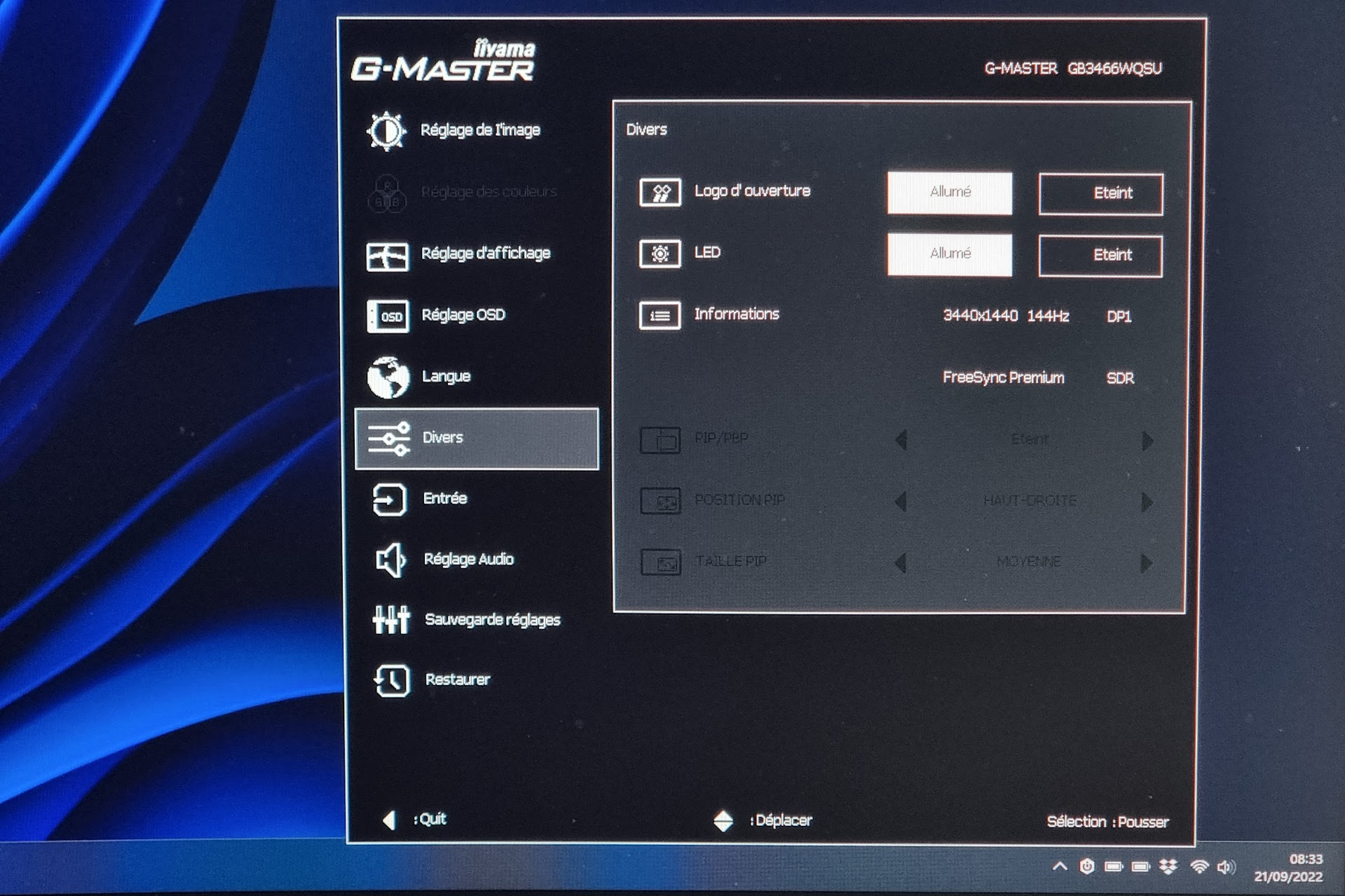Click the PIP/PBP icon
Viewport: 1345px width, 896px height.
660,441
